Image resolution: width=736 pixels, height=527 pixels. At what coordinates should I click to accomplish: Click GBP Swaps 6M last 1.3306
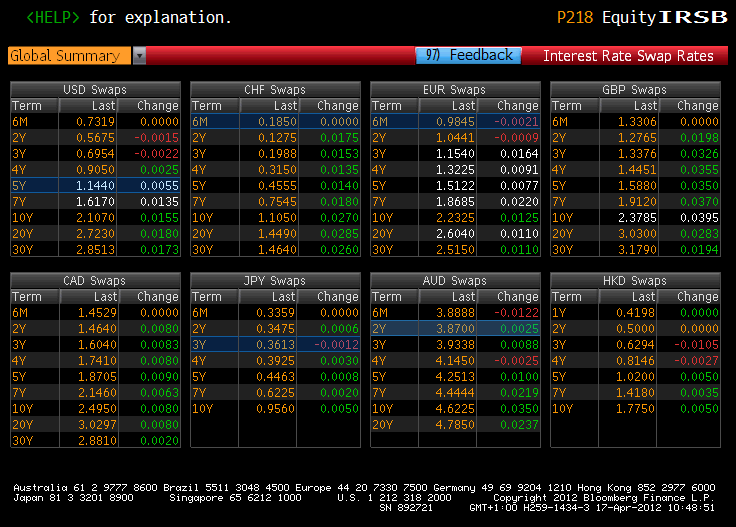coord(637,122)
